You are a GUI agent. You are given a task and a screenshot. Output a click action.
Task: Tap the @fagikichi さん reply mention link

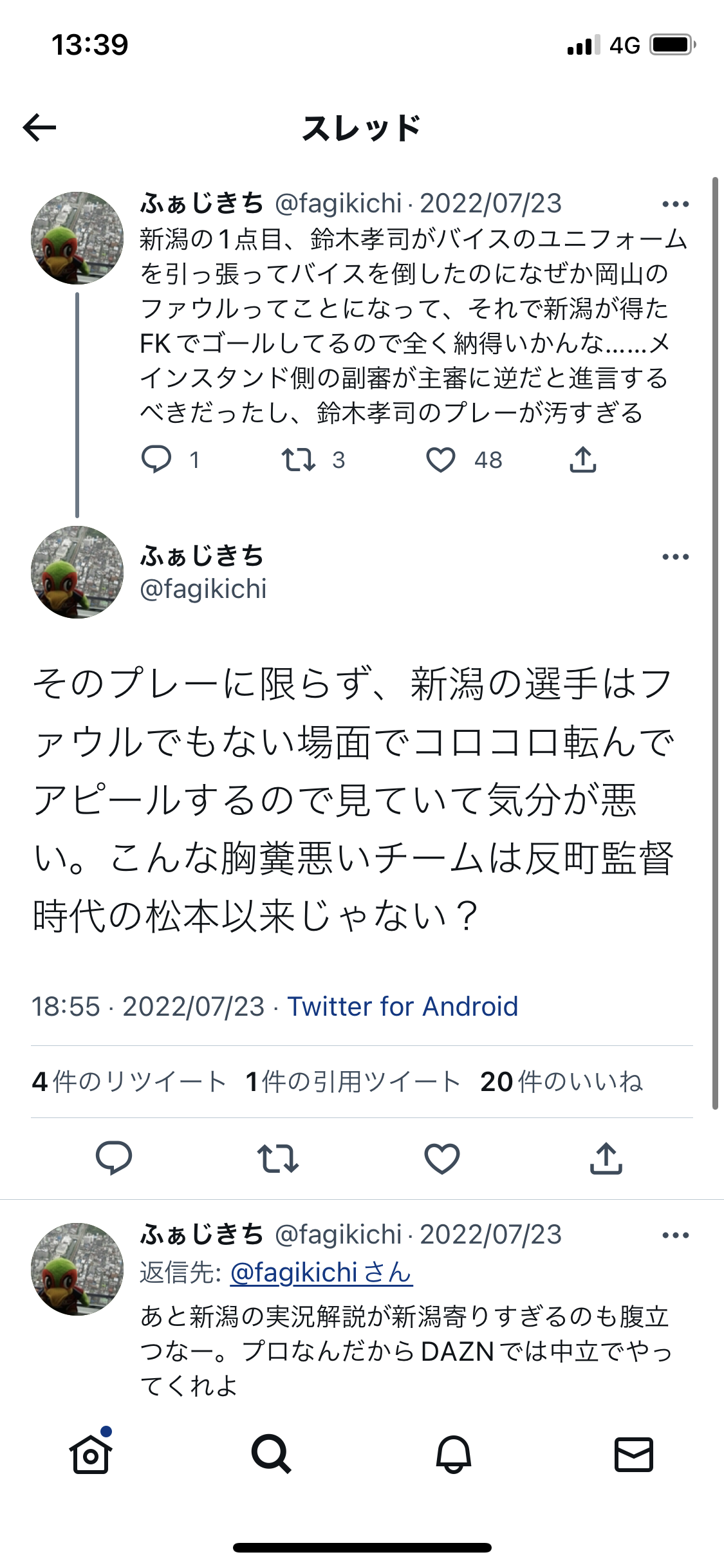coord(321,1273)
